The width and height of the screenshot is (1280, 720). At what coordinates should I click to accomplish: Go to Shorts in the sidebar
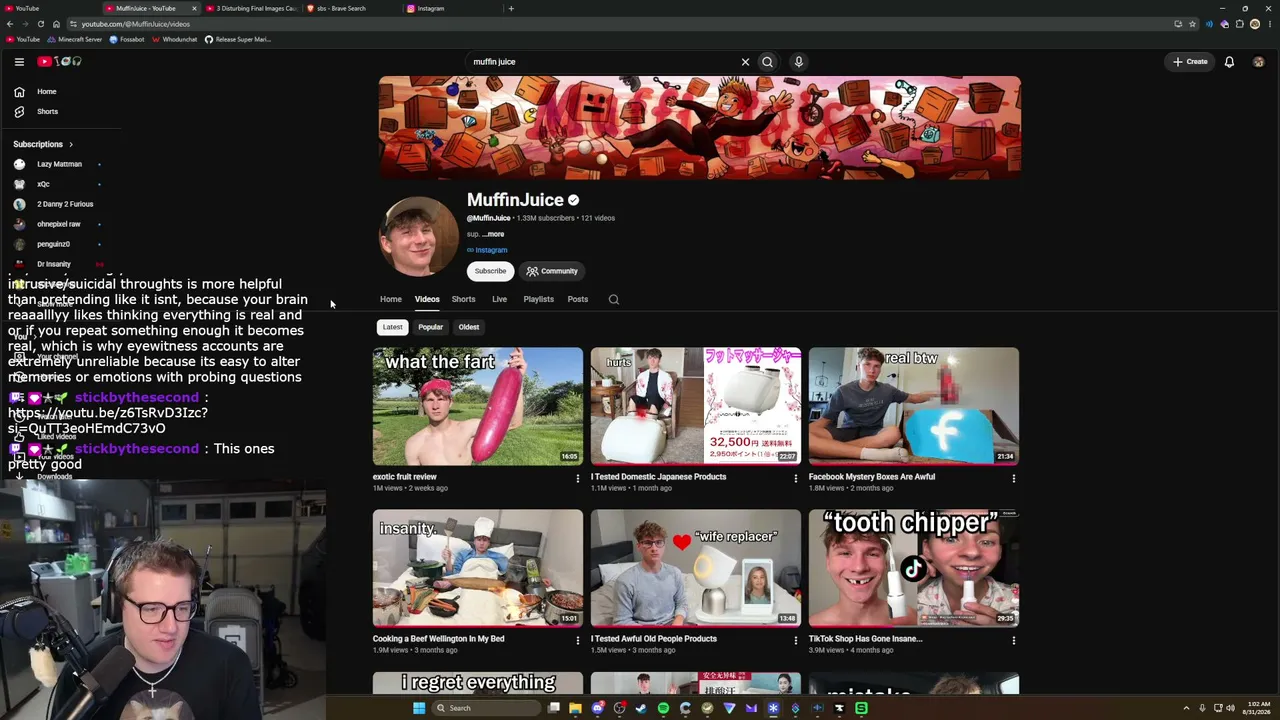coord(47,112)
